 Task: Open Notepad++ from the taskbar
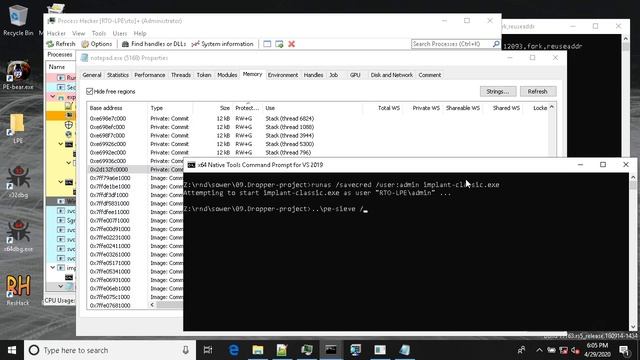[x=282, y=350]
